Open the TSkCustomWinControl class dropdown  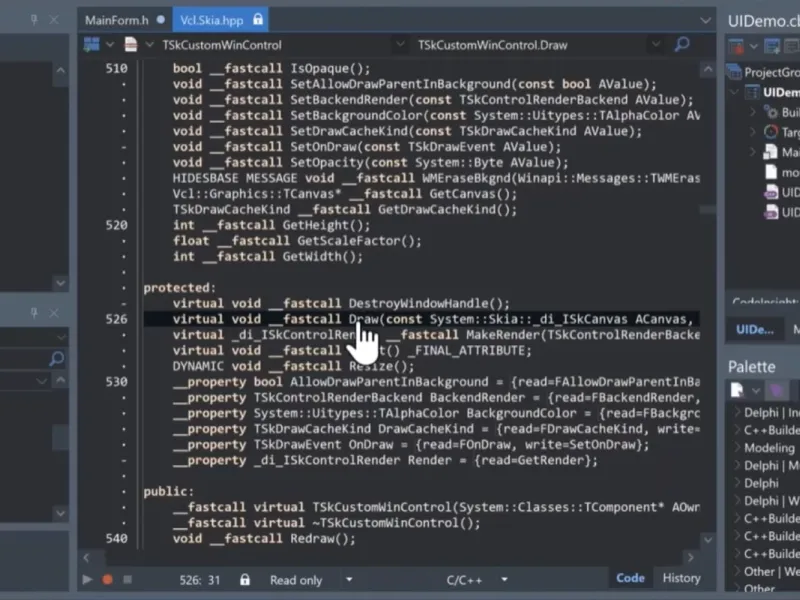(399, 45)
